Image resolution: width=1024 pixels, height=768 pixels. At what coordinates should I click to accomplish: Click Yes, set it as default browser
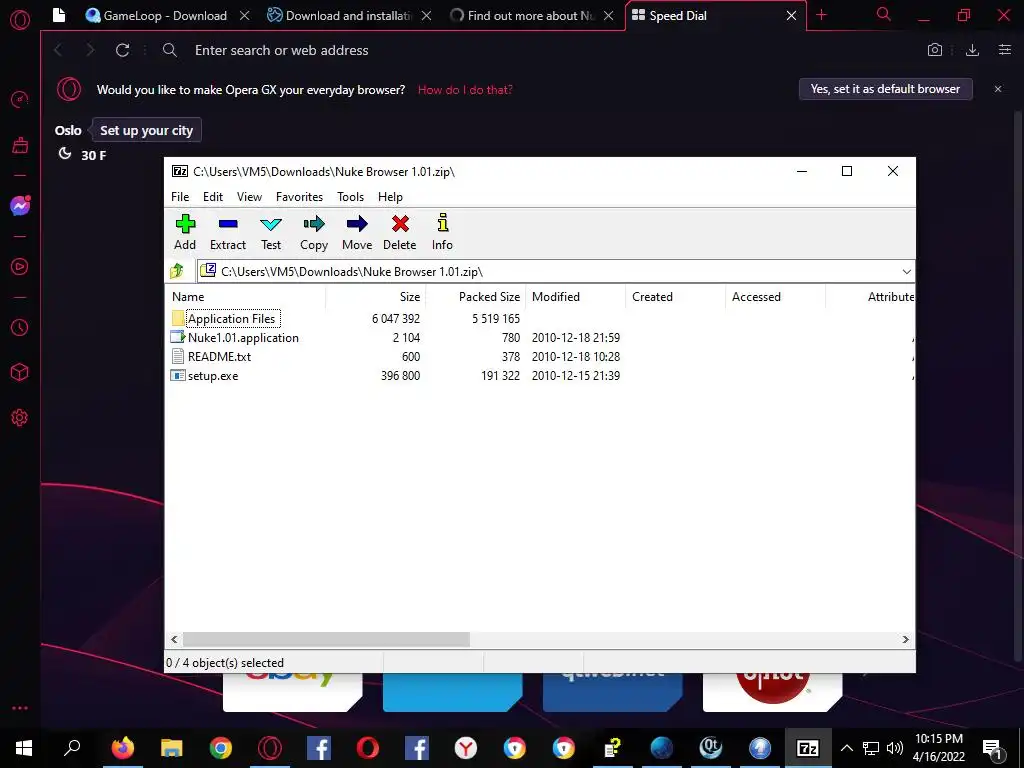coord(886,89)
